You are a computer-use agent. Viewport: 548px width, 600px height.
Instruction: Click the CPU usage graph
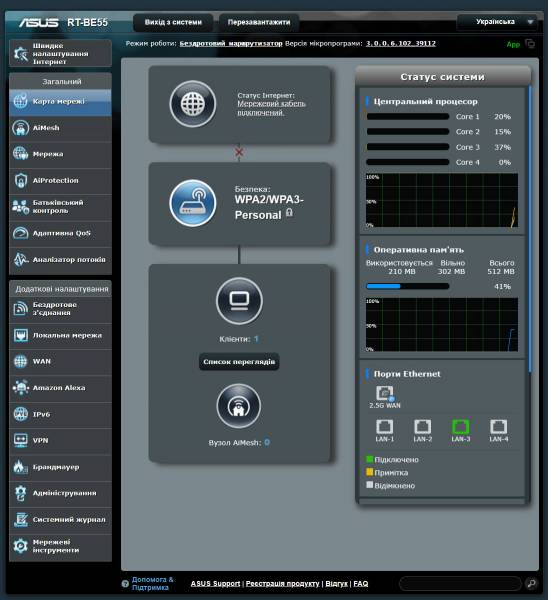tap(442, 201)
